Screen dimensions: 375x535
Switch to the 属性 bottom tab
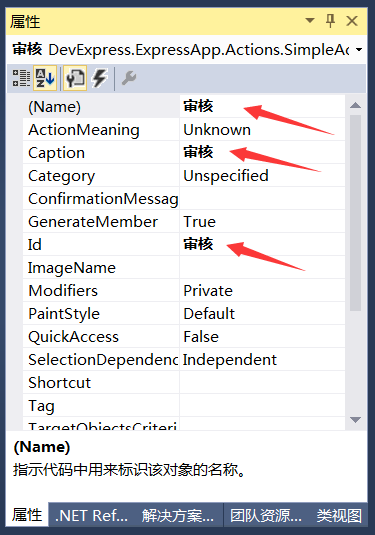coord(27,515)
